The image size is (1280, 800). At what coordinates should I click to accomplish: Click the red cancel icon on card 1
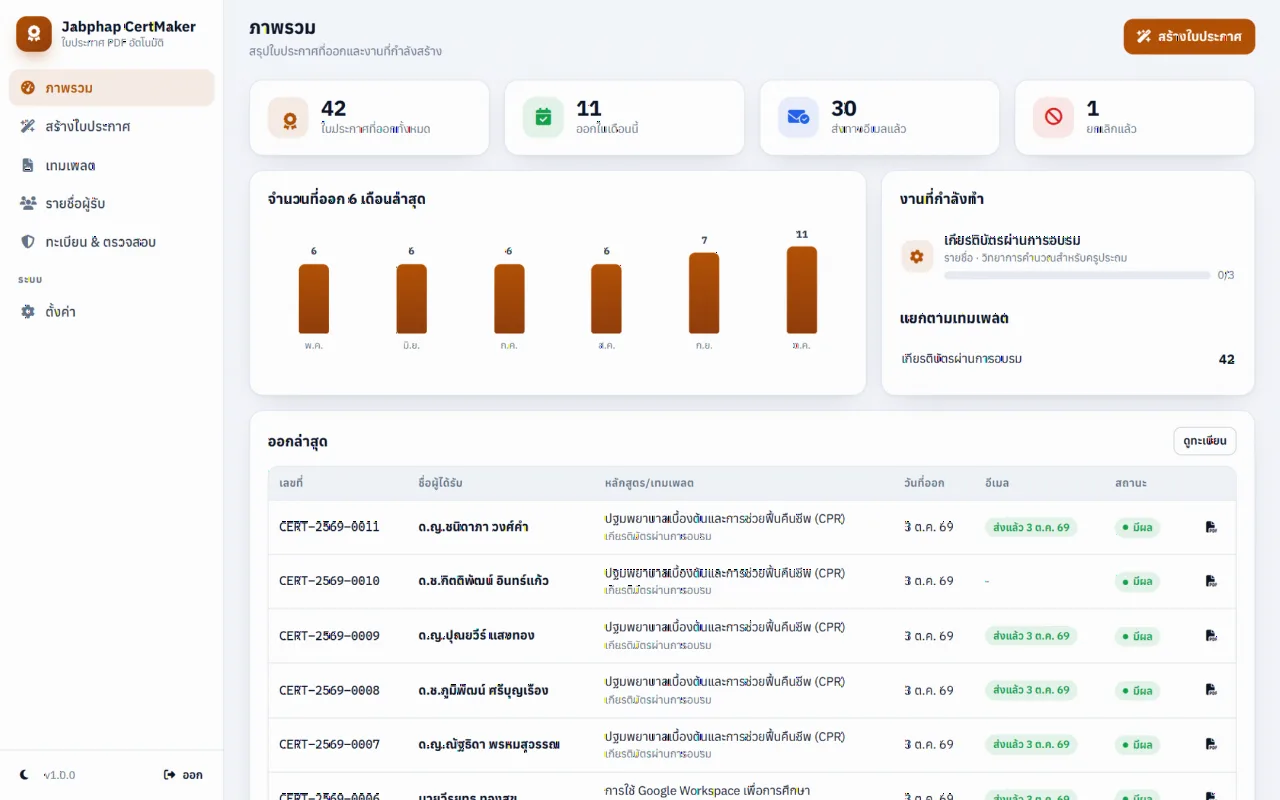pos(1053,118)
